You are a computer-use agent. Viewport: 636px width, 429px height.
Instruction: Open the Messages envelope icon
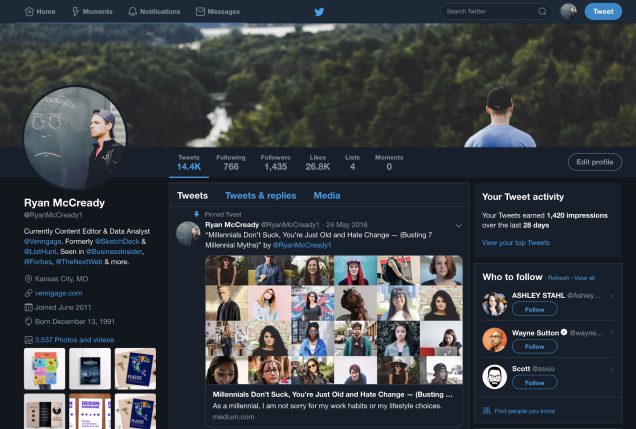[200, 11]
